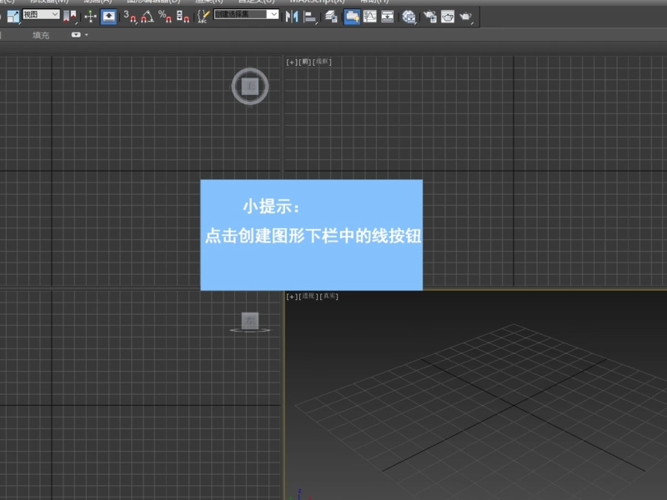Open the Layer Manager

pos(331,17)
